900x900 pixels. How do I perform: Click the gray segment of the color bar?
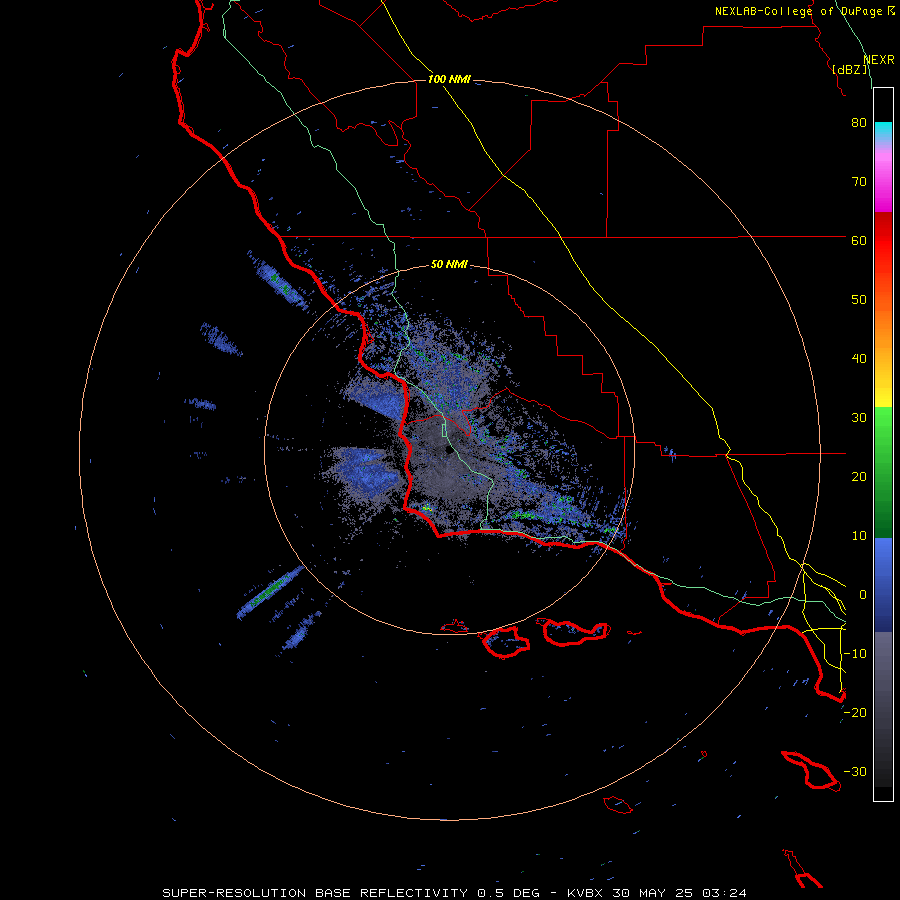[x=883, y=709]
